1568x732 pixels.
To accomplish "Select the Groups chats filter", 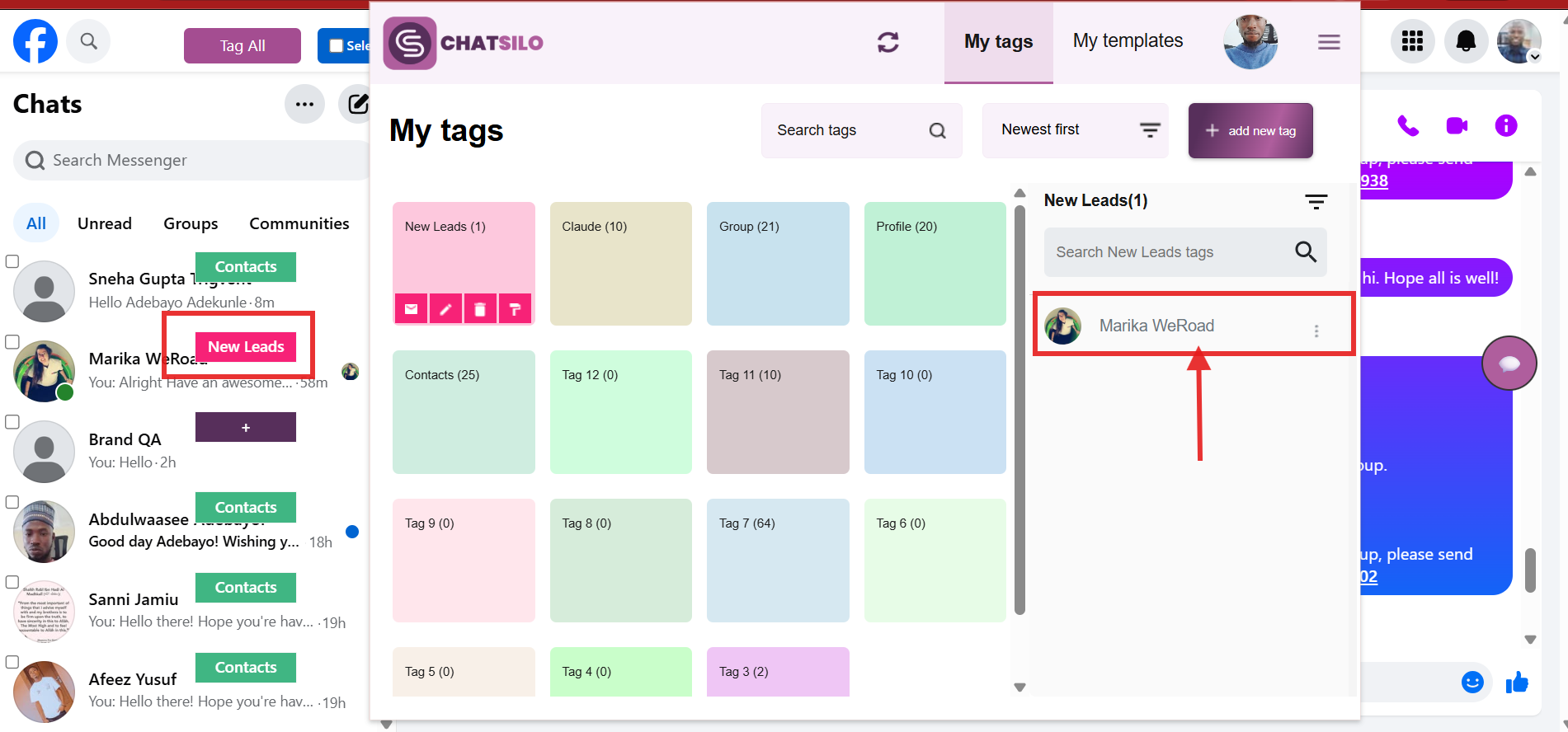I will [x=191, y=223].
